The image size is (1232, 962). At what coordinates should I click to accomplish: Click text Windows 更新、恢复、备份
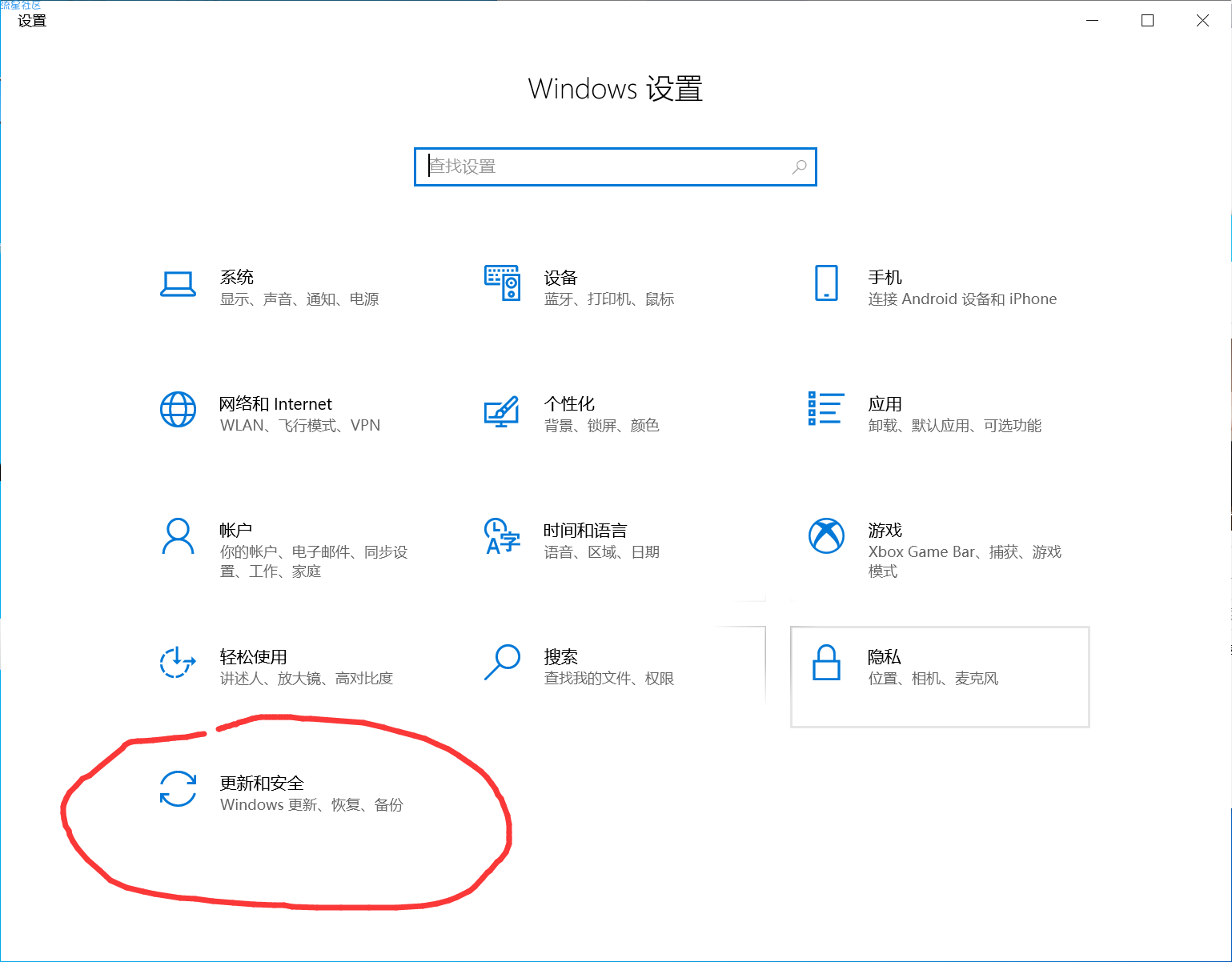tap(311, 805)
